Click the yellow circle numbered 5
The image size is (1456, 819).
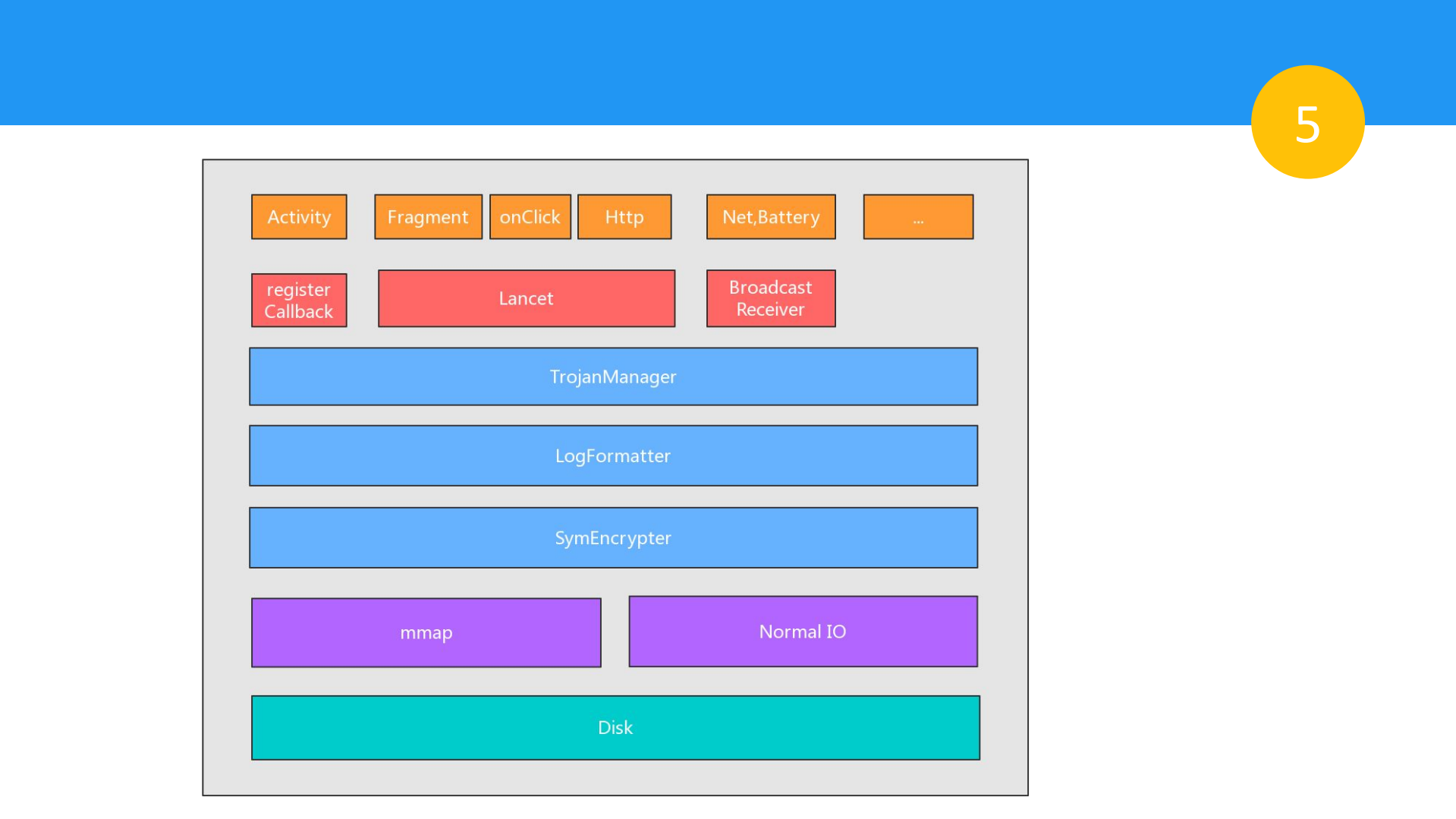(x=1307, y=122)
